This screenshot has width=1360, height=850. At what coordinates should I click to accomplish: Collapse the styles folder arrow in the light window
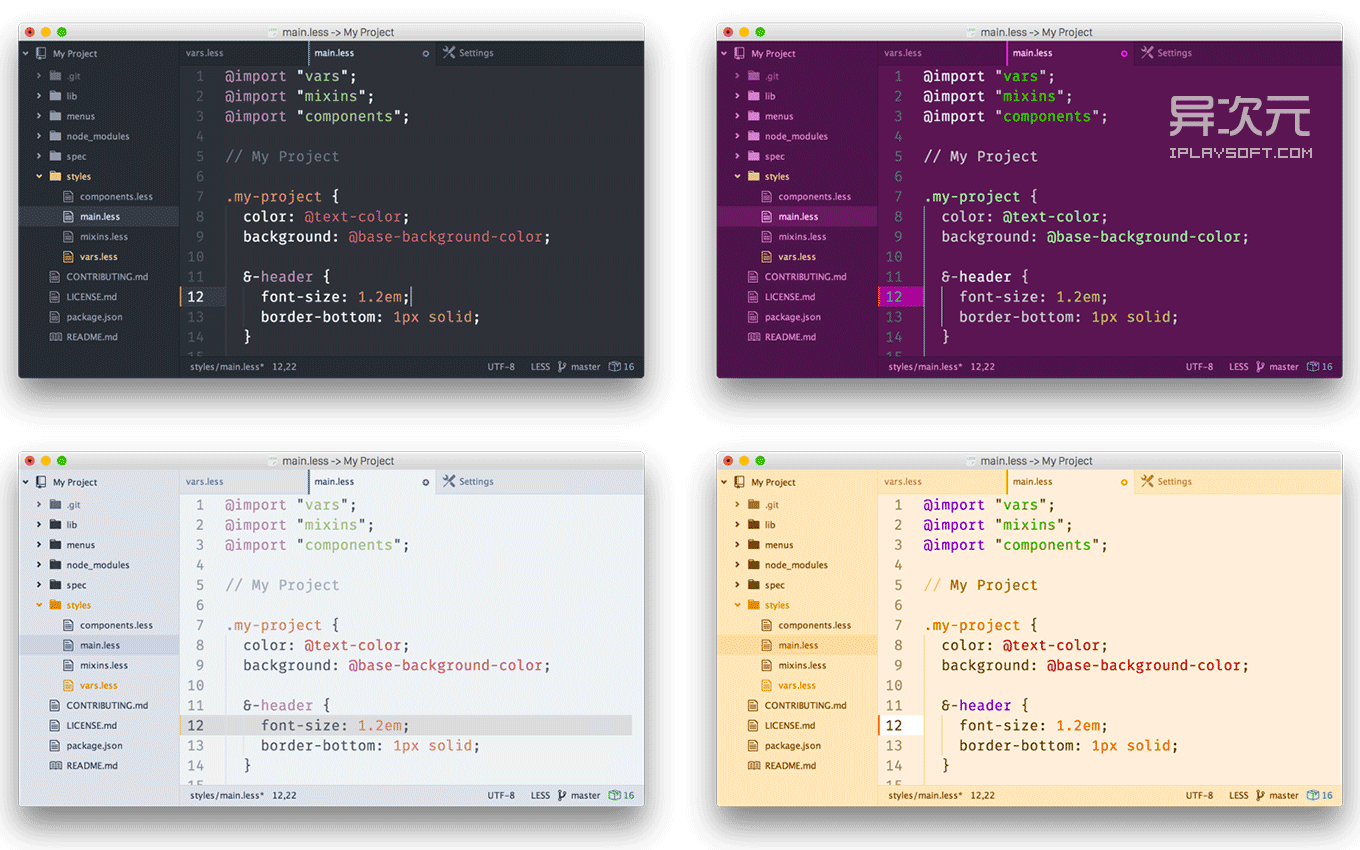coord(39,605)
